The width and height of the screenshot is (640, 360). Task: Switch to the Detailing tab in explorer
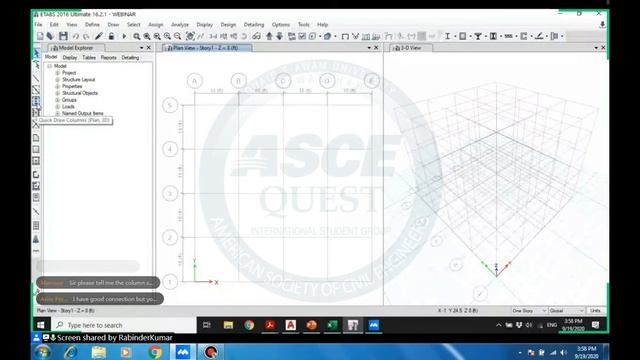(x=130, y=58)
